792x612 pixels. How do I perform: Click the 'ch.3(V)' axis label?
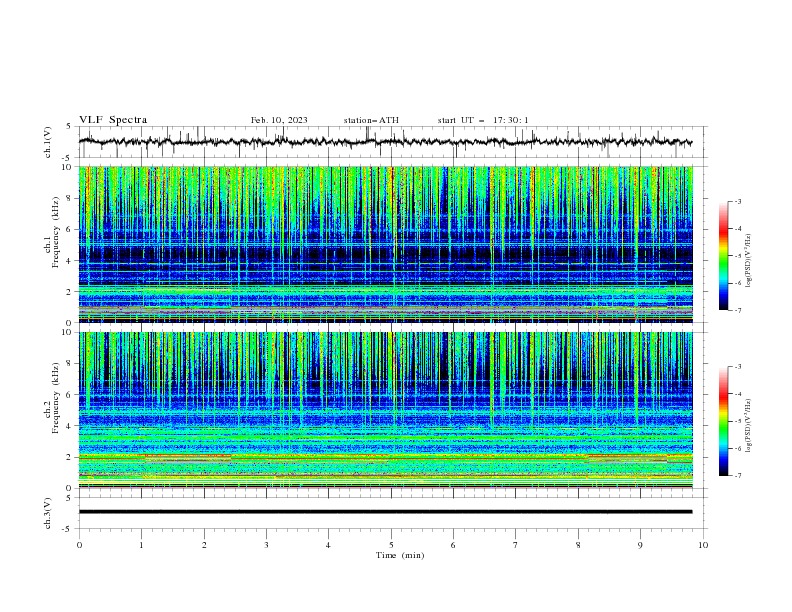point(48,513)
